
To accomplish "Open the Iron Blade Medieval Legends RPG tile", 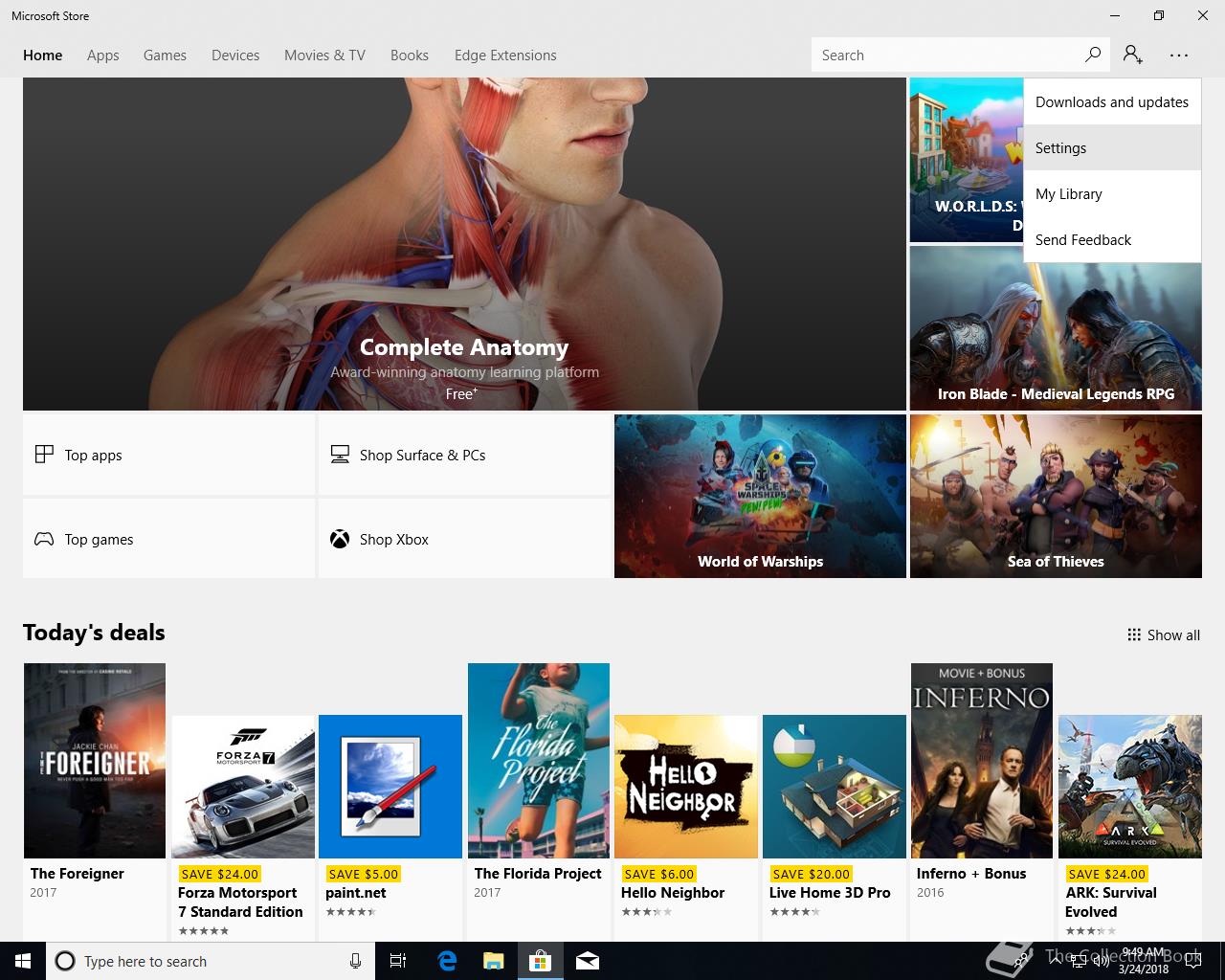I will (x=1056, y=328).
